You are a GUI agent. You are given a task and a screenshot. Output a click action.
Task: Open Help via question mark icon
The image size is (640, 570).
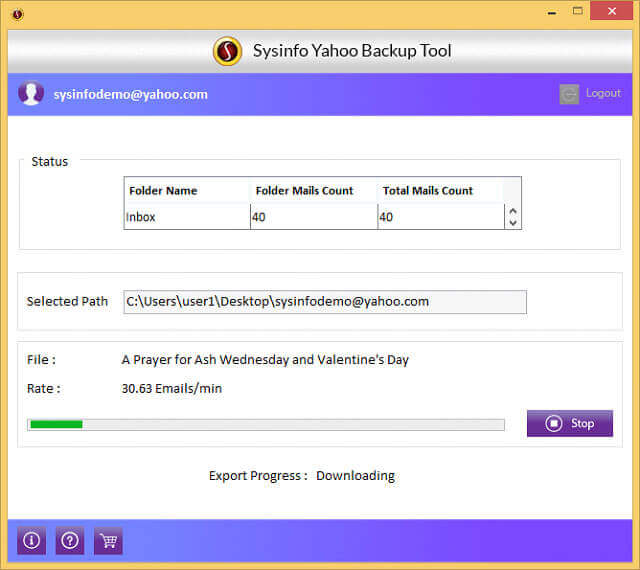pos(70,541)
